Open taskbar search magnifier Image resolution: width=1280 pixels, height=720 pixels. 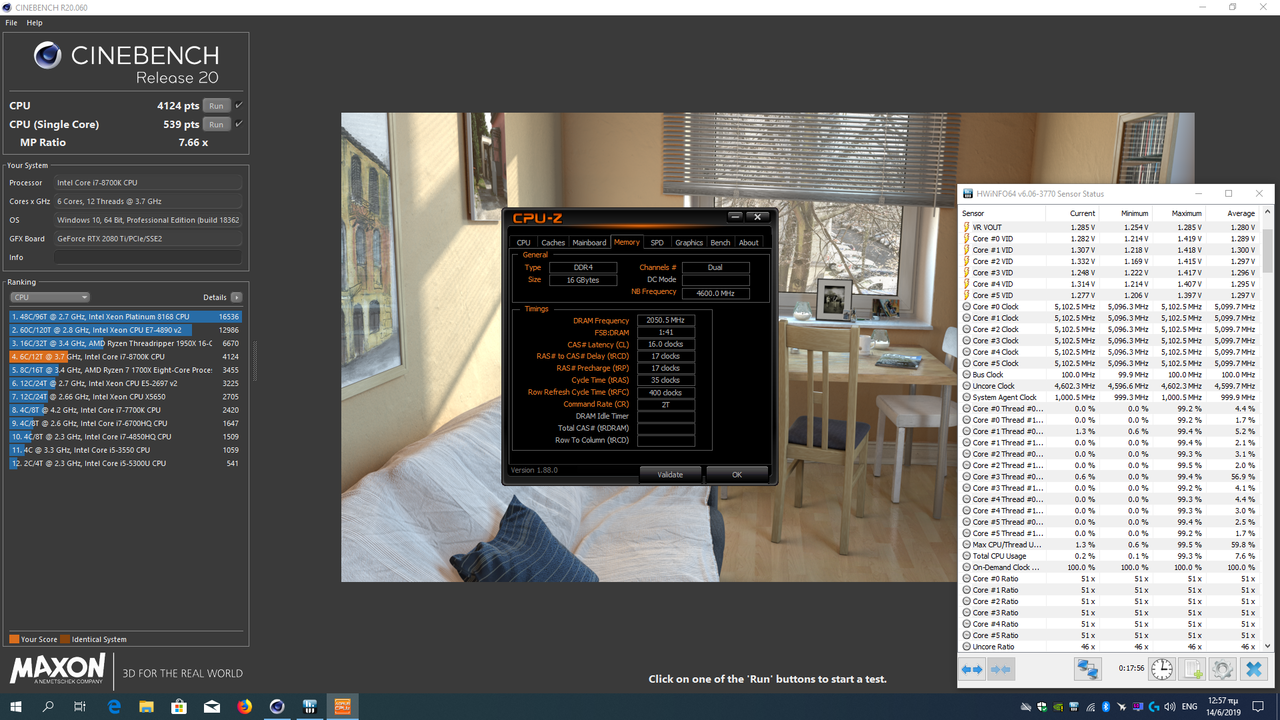coord(48,706)
